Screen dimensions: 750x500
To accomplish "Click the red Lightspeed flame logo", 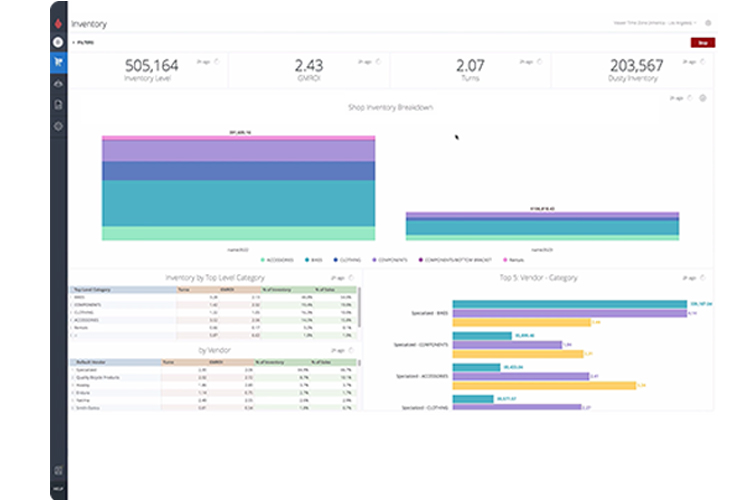I will pos(58,22).
